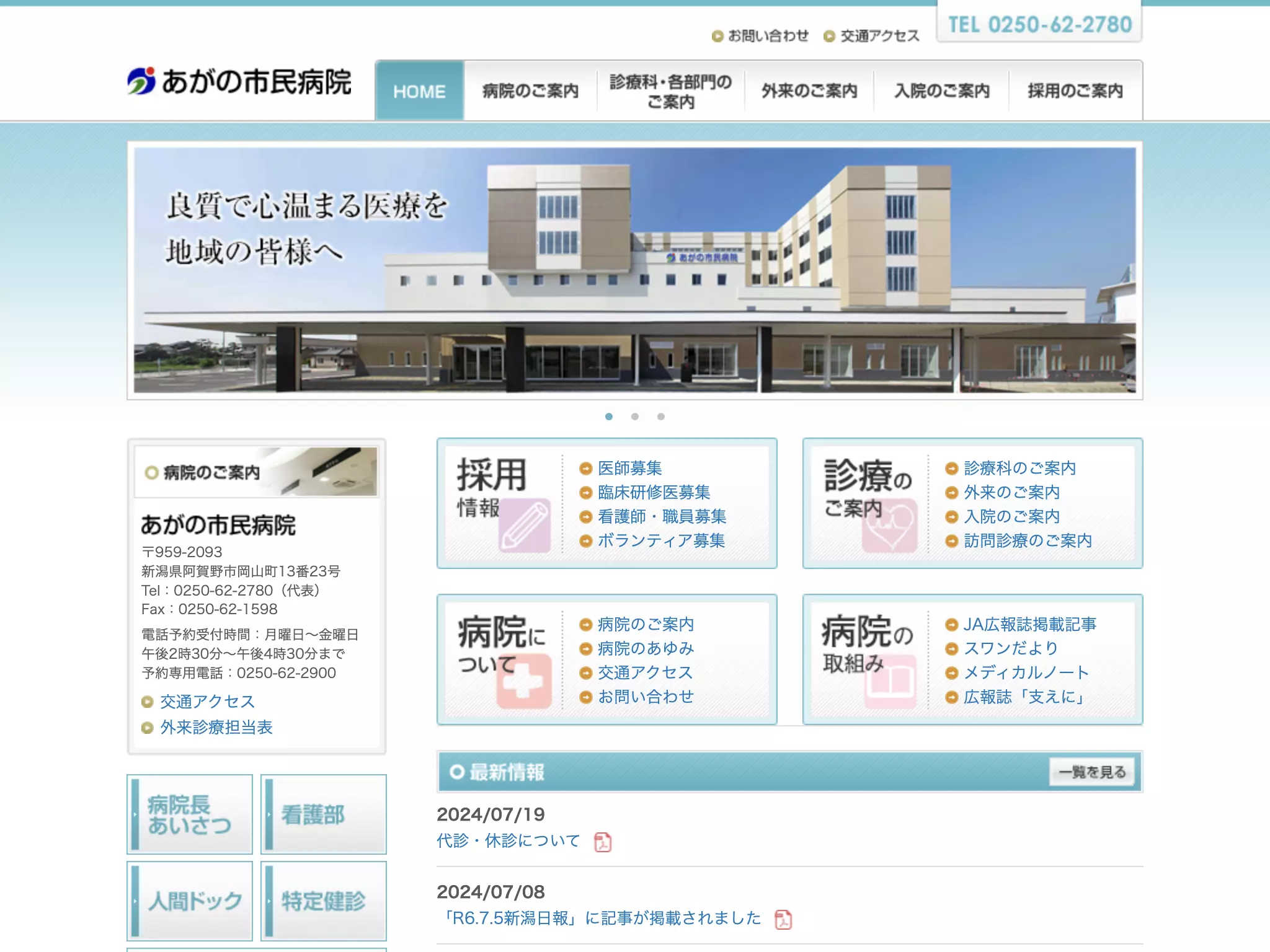
Task: Open the 看護師・職員募集 link
Action: pos(662,516)
